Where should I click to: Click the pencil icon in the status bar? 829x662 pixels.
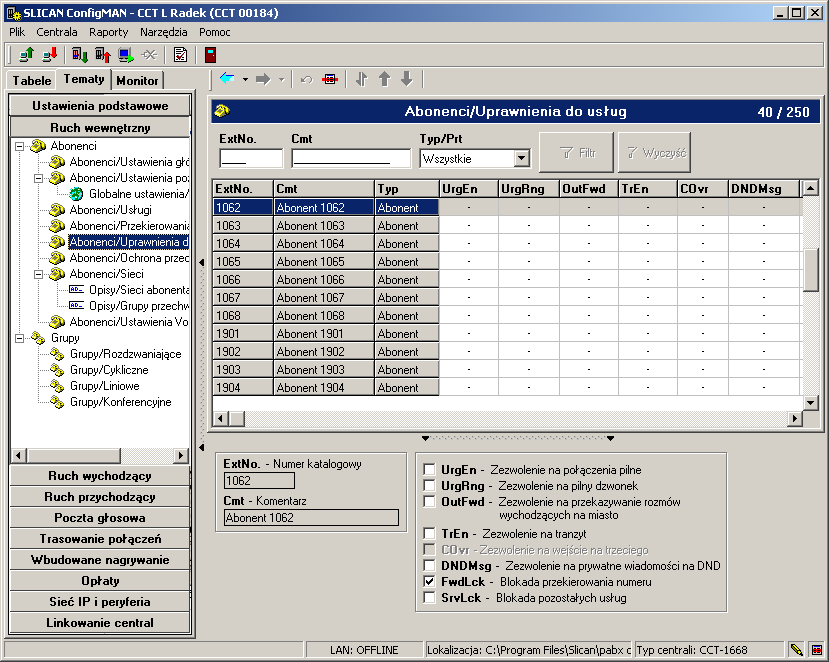796,649
